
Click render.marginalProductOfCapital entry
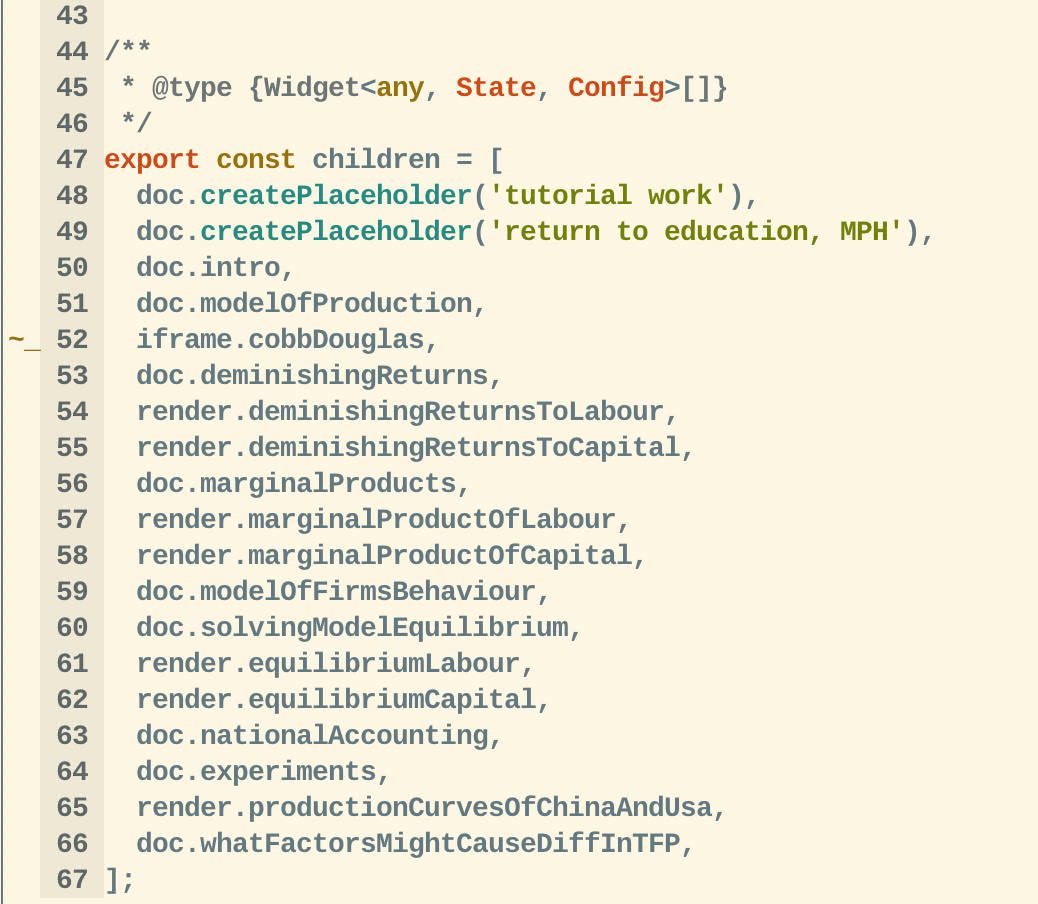click(x=384, y=556)
